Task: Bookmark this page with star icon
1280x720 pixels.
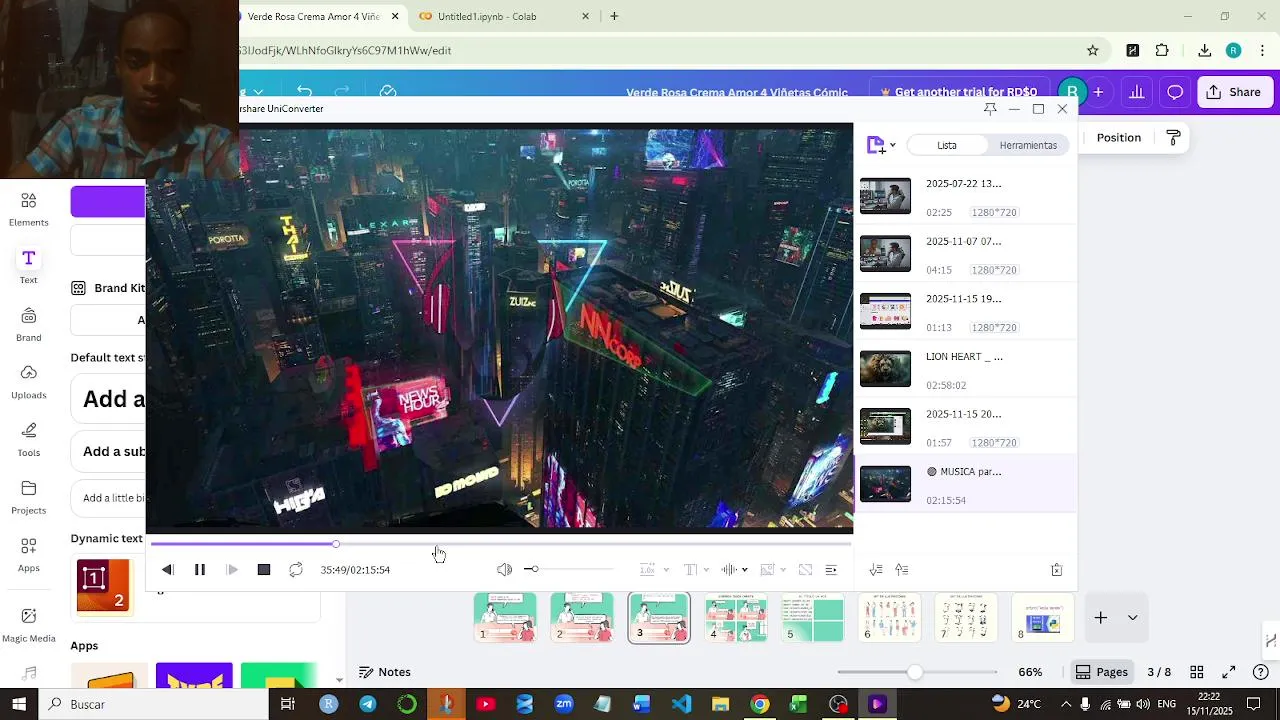Action: tap(1093, 51)
